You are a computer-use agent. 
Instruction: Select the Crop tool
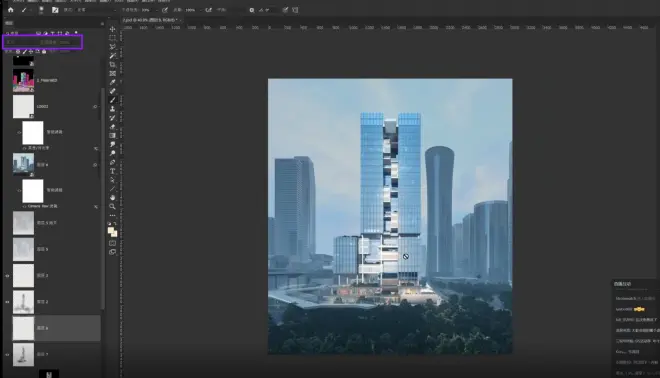(112, 64)
